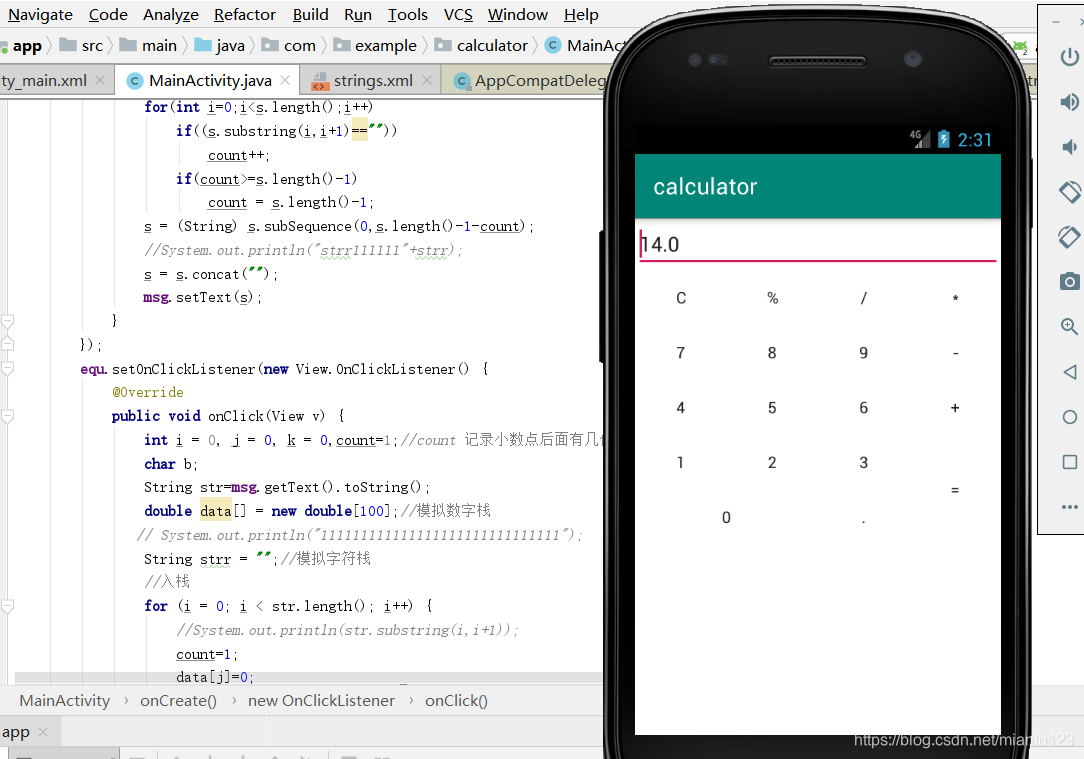Click MainActivity in the bottom breadcrumb

[64, 701]
